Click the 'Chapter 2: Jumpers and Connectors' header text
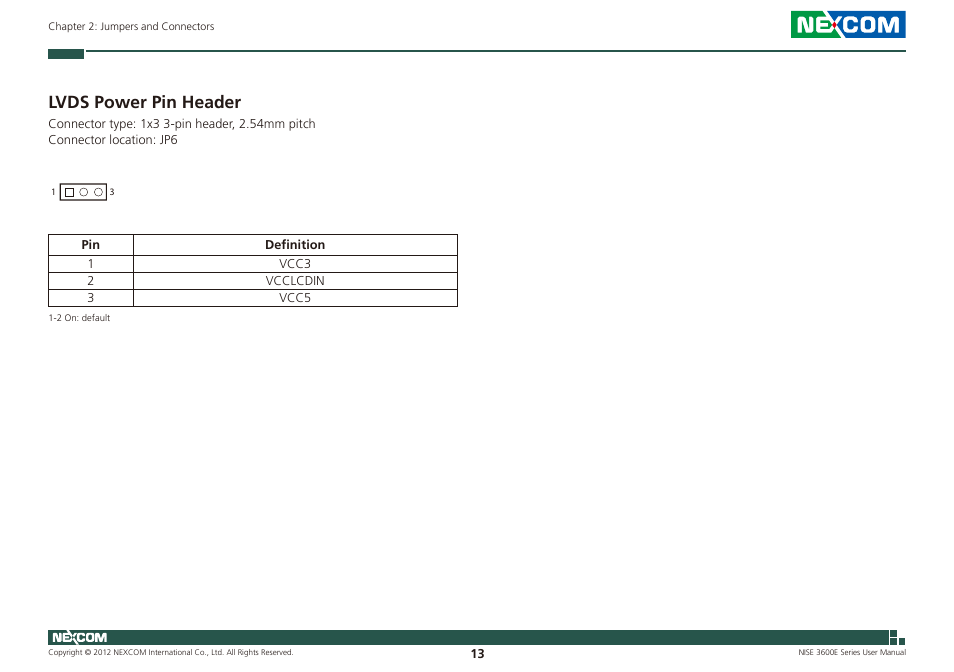The height and width of the screenshot is (672, 954). coord(131,26)
